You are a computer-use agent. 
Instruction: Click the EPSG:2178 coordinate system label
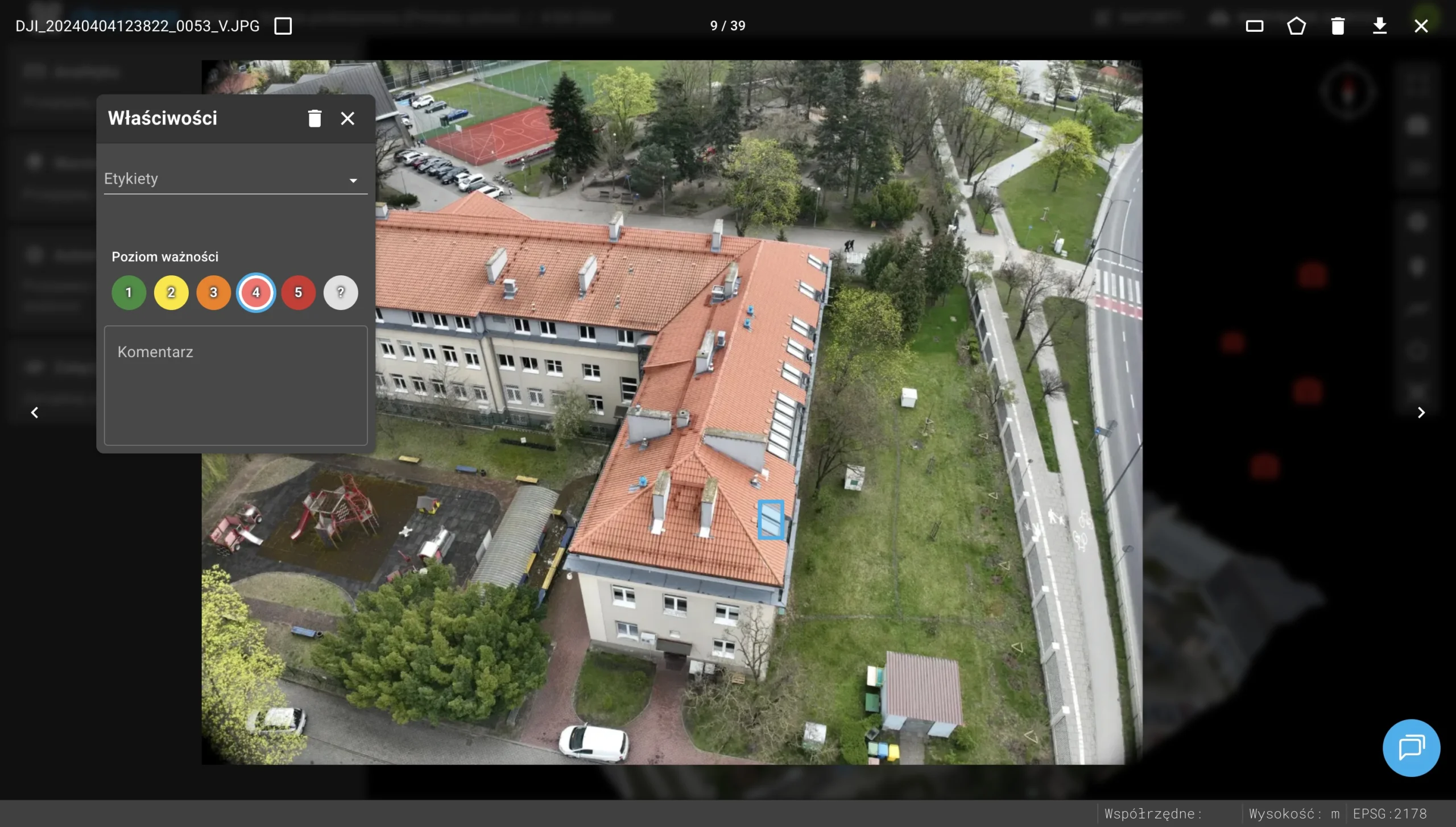point(1389,814)
